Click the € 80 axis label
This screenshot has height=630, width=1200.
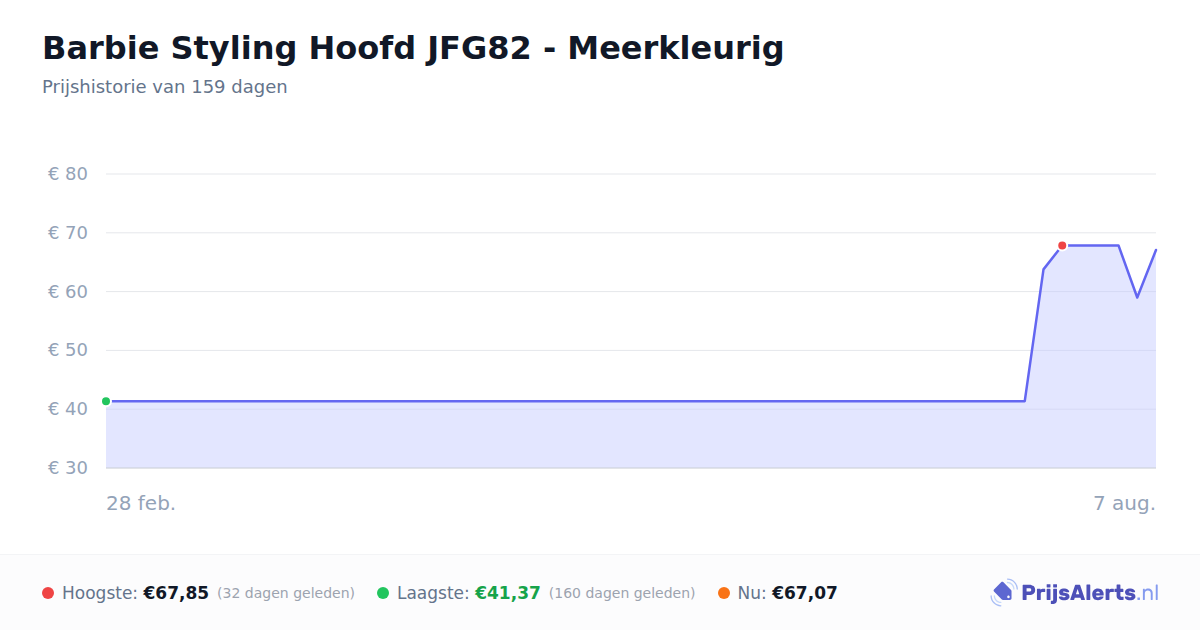point(68,174)
